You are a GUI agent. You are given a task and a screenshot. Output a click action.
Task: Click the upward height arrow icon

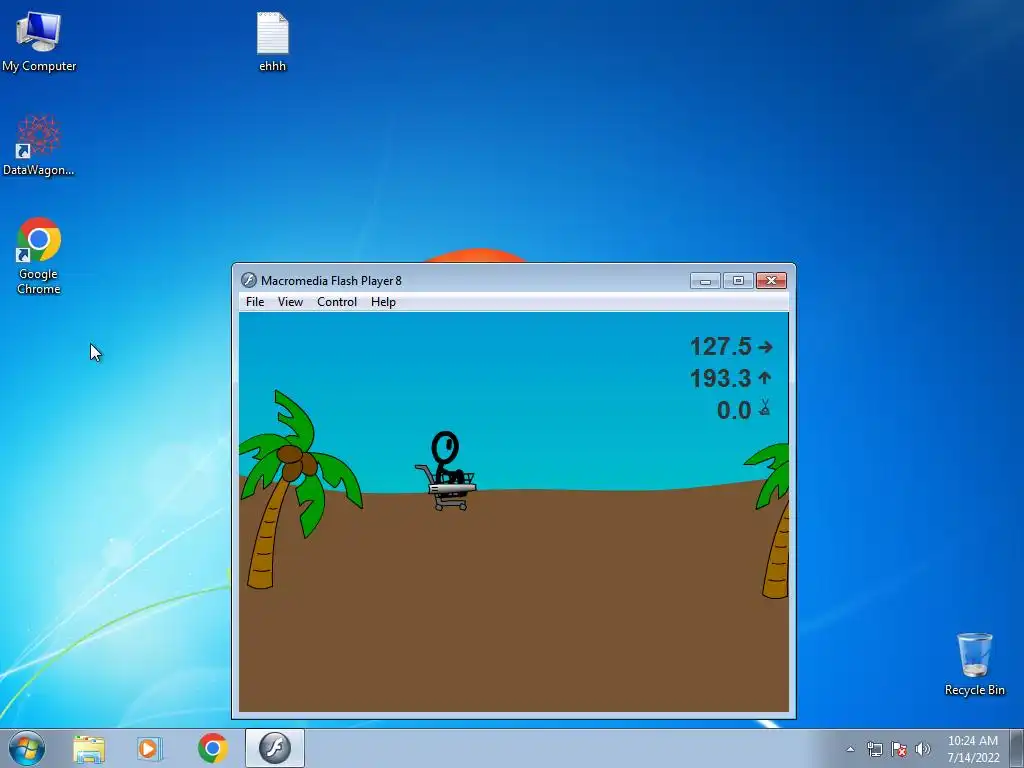coord(765,377)
